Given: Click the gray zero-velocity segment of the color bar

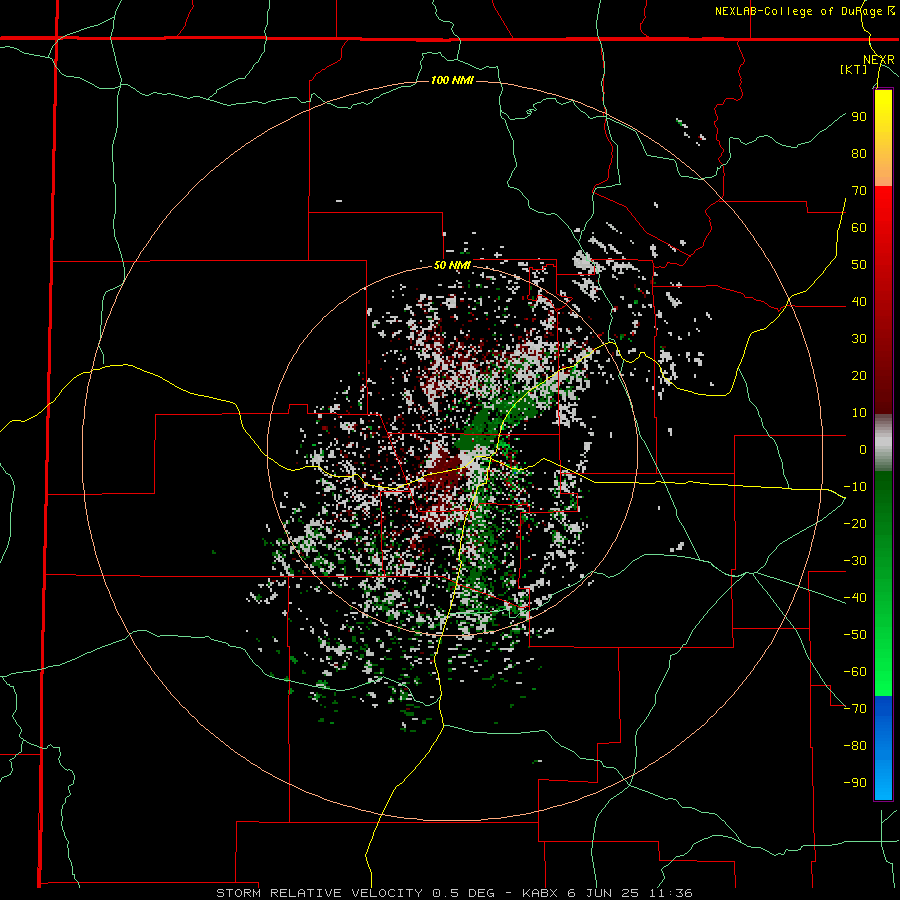Looking at the screenshot, I should 883,443.
